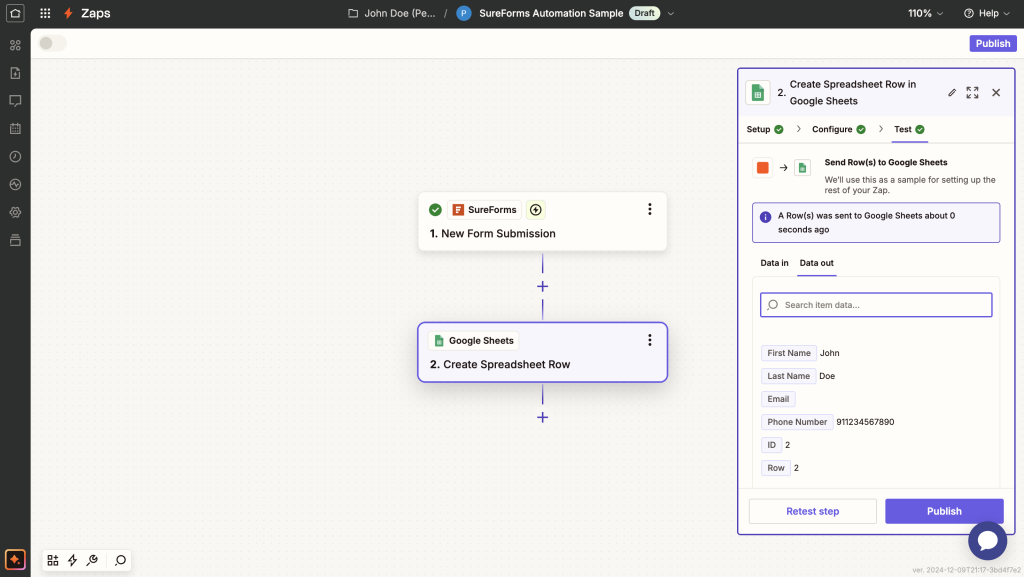Image resolution: width=1024 pixels, height=577 pixels.
Task: Open the 110% zoom level dropdown
Action: (925, 14)
